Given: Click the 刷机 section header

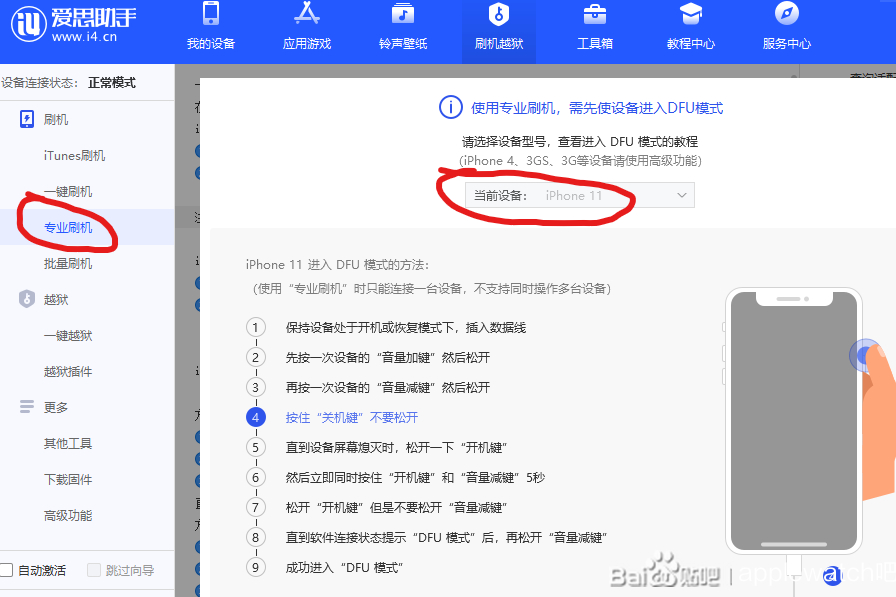Looking at the screenshot, I should click(55, 119).
